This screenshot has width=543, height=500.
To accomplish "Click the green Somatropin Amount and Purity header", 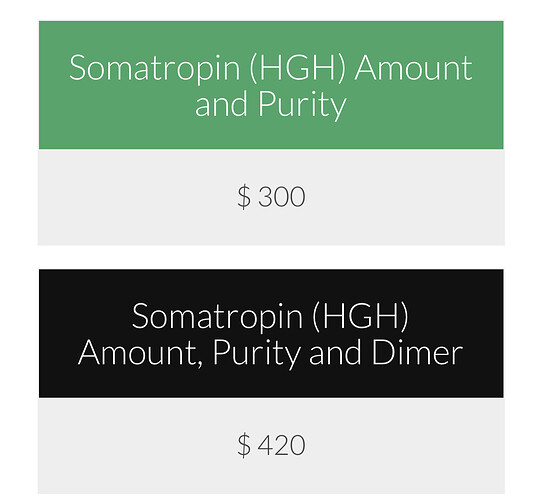I will point(271,85).
